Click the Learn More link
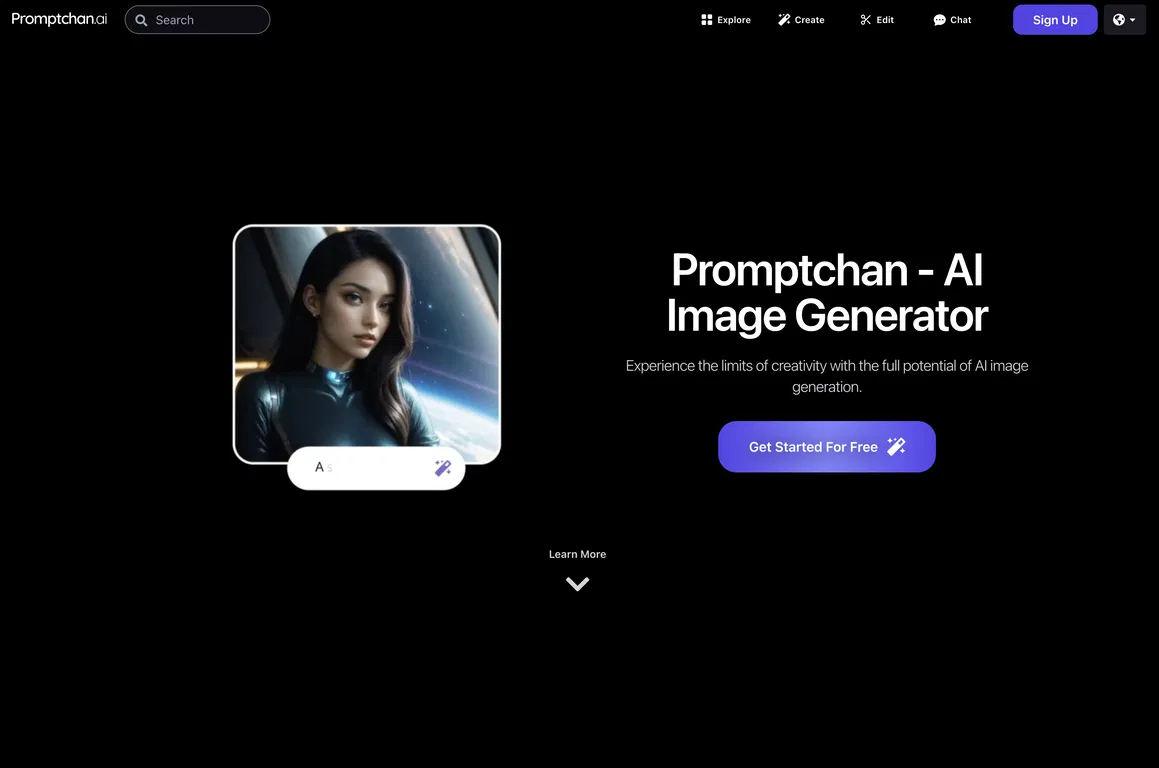The image size is (1159, 768). pos(577,554)
